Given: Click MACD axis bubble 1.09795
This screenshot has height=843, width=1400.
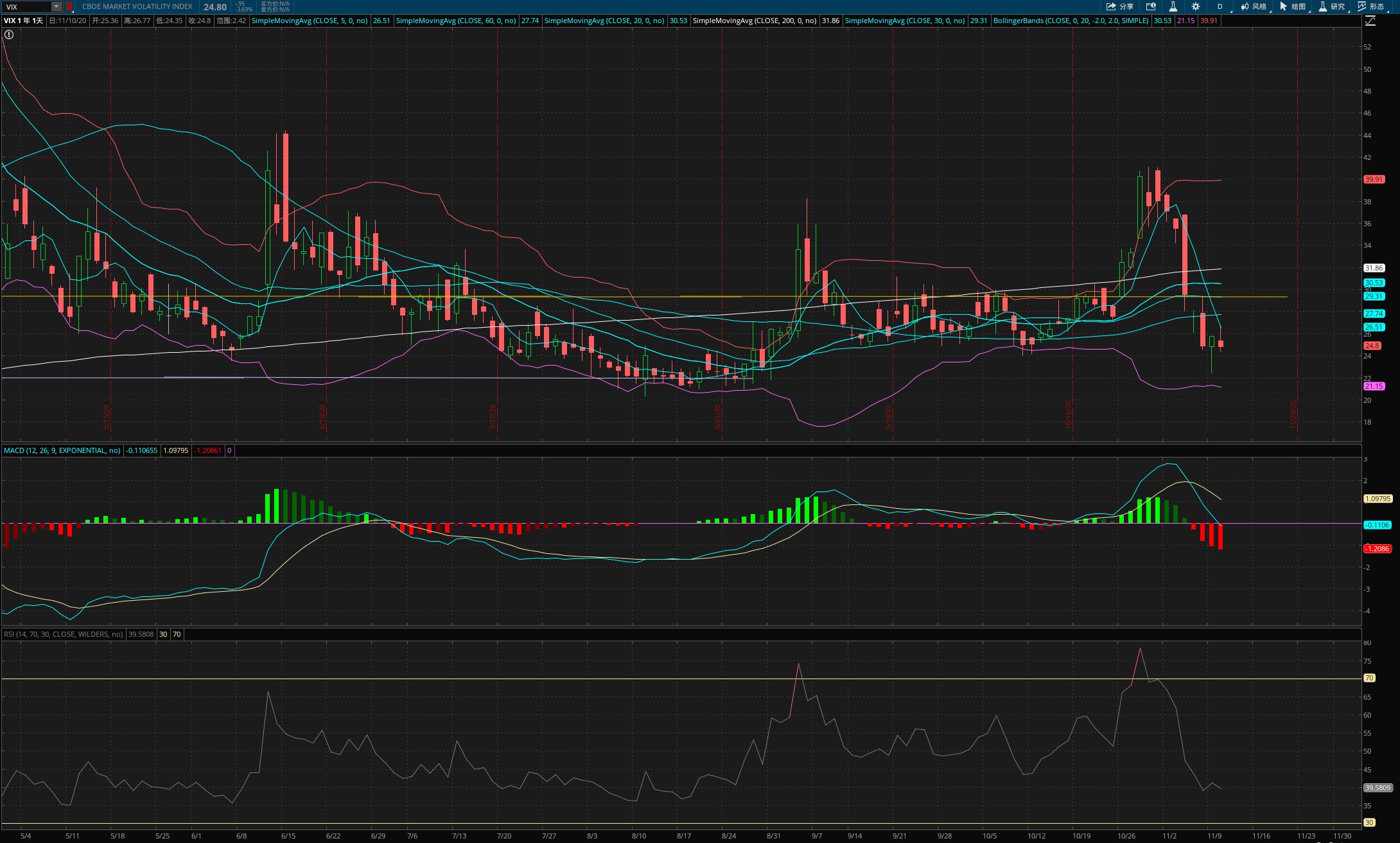Looking at the screenshot, I should [x=1378, y=499].
